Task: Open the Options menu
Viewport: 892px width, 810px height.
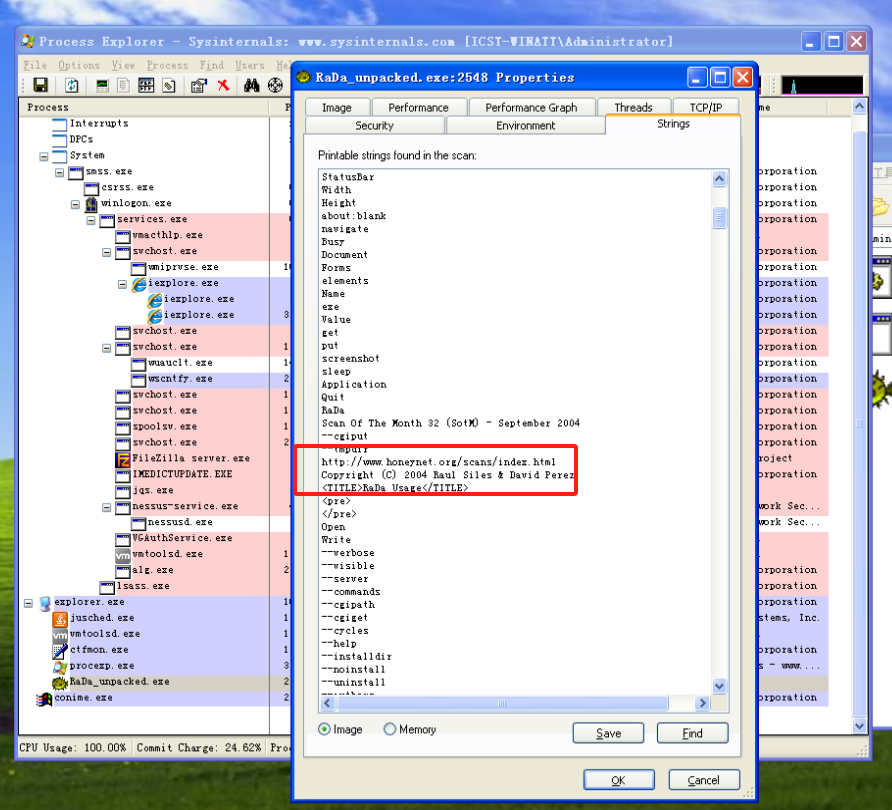Action: point(79,65)
